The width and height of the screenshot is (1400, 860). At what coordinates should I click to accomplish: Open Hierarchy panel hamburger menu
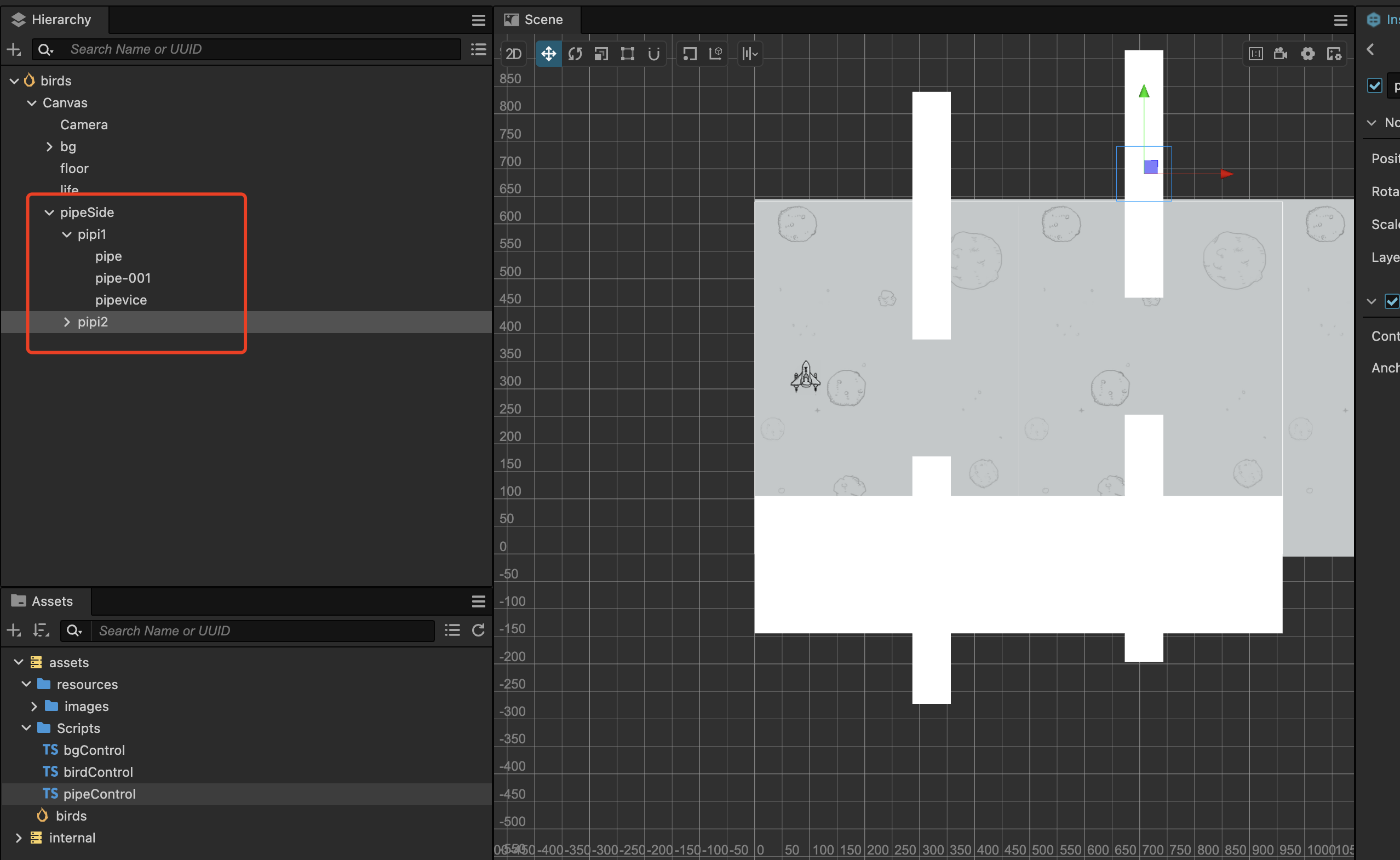[478, 20]
